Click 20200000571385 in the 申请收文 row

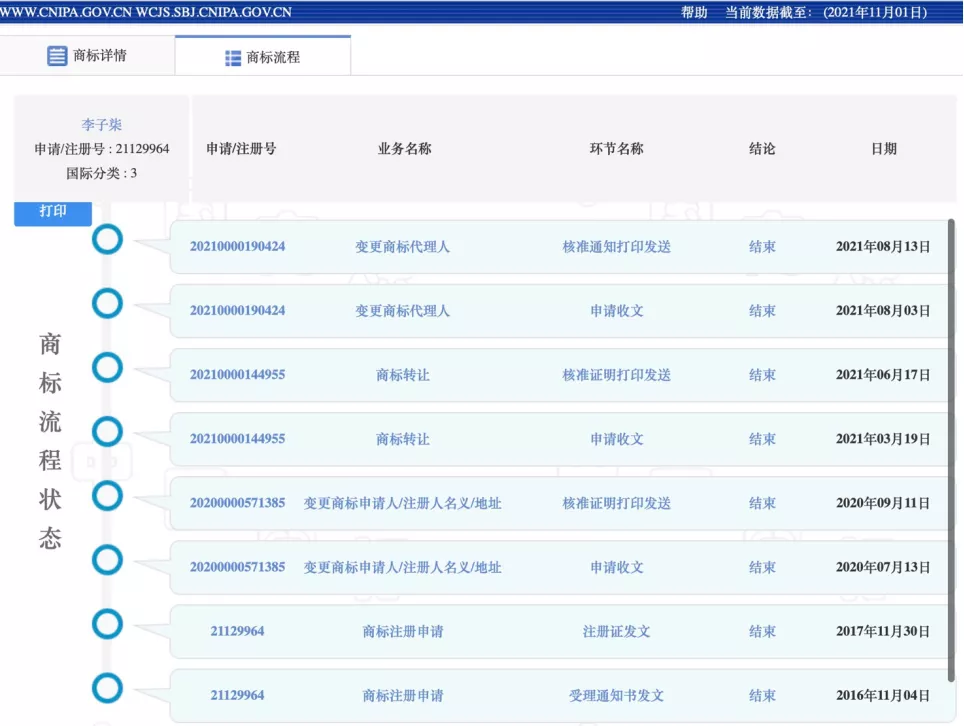pos(237,567)
